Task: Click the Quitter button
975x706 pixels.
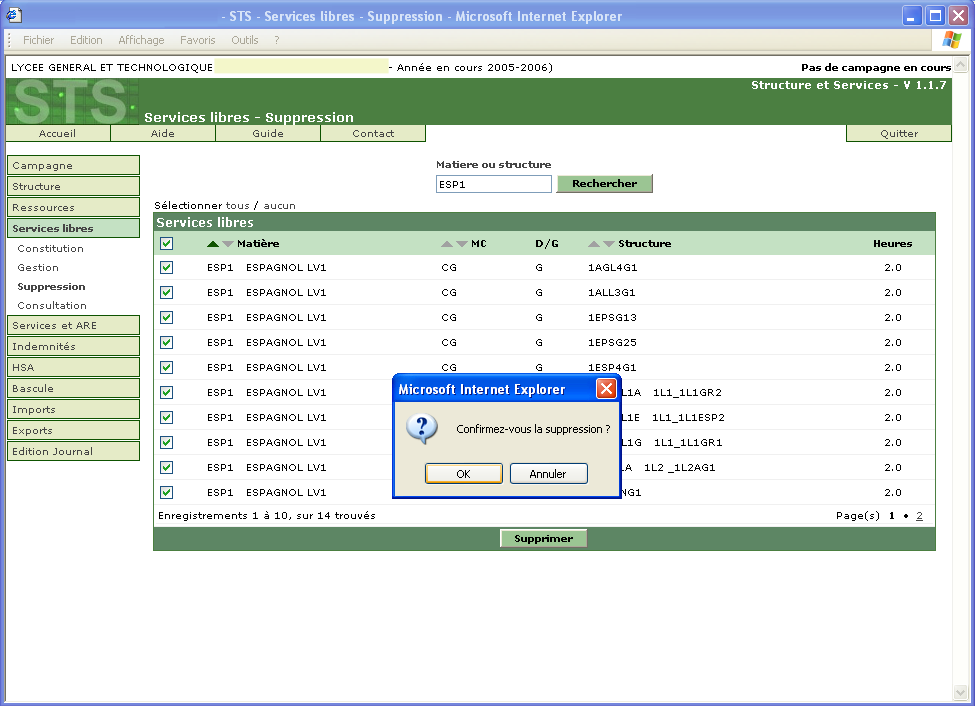Action: click(x=899, y=133)
